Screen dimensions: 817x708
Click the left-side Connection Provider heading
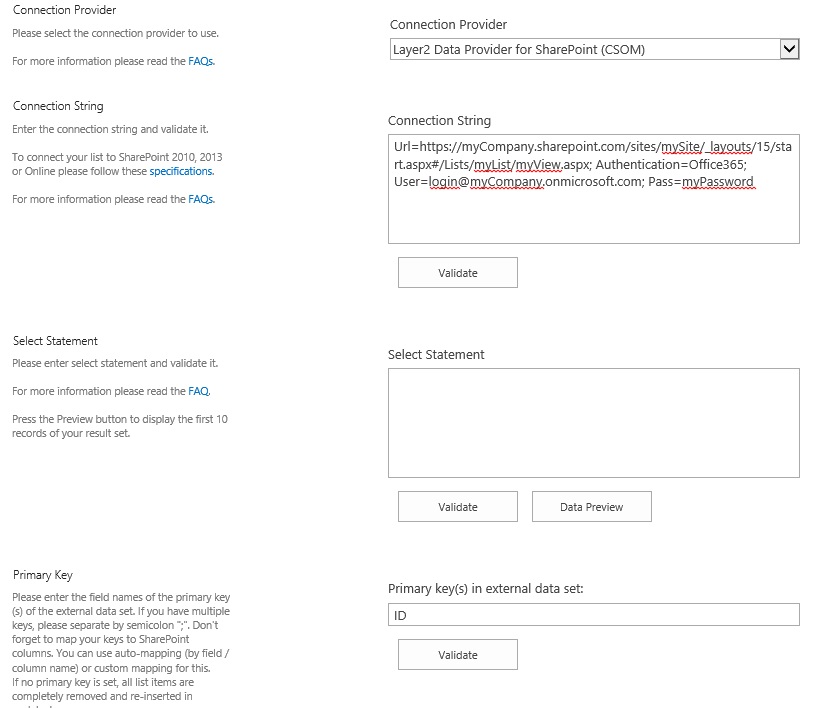click(x=64, y=10)
